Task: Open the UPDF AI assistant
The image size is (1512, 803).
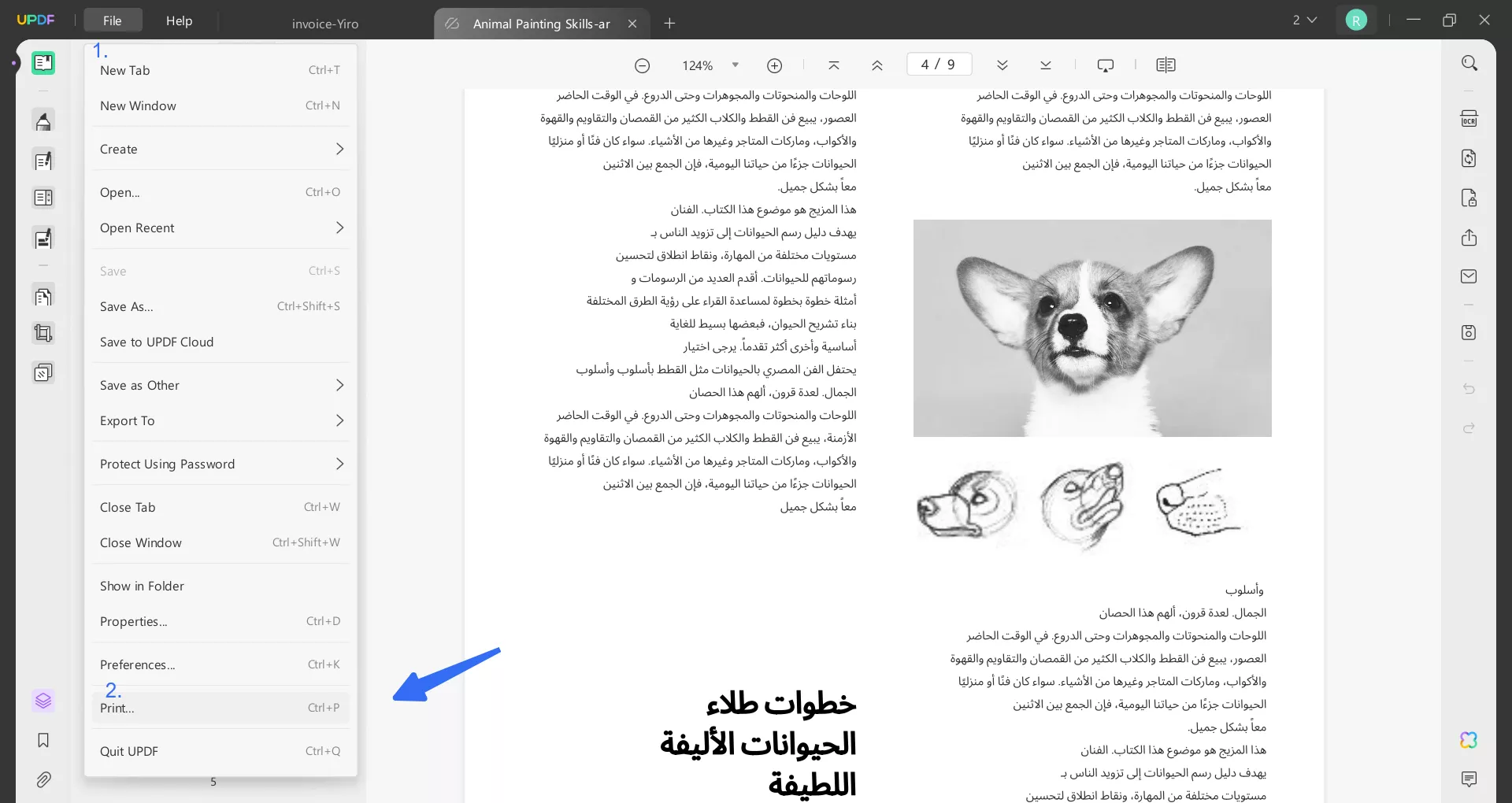Action: [1469, 740]
